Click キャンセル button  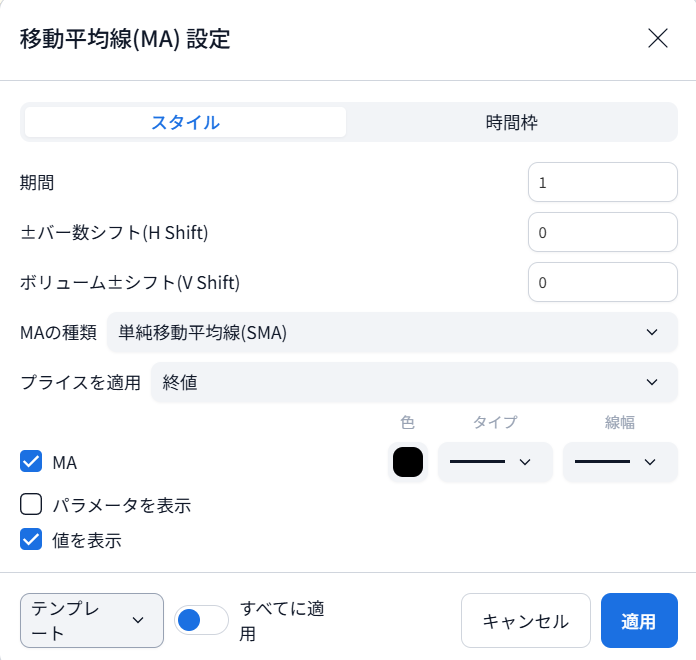(526, 620)
